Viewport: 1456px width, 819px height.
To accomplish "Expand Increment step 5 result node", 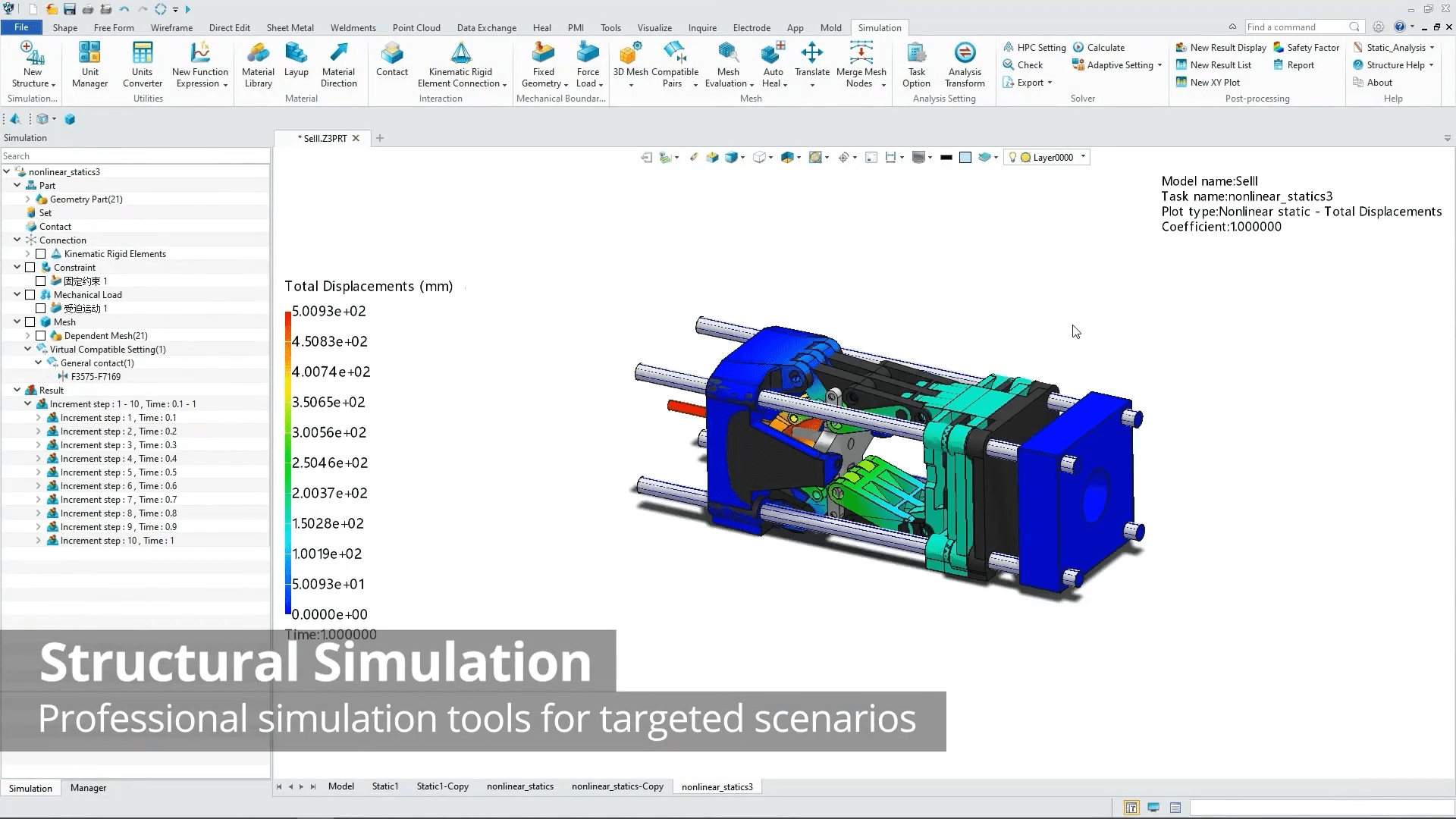I will [39, 472].
